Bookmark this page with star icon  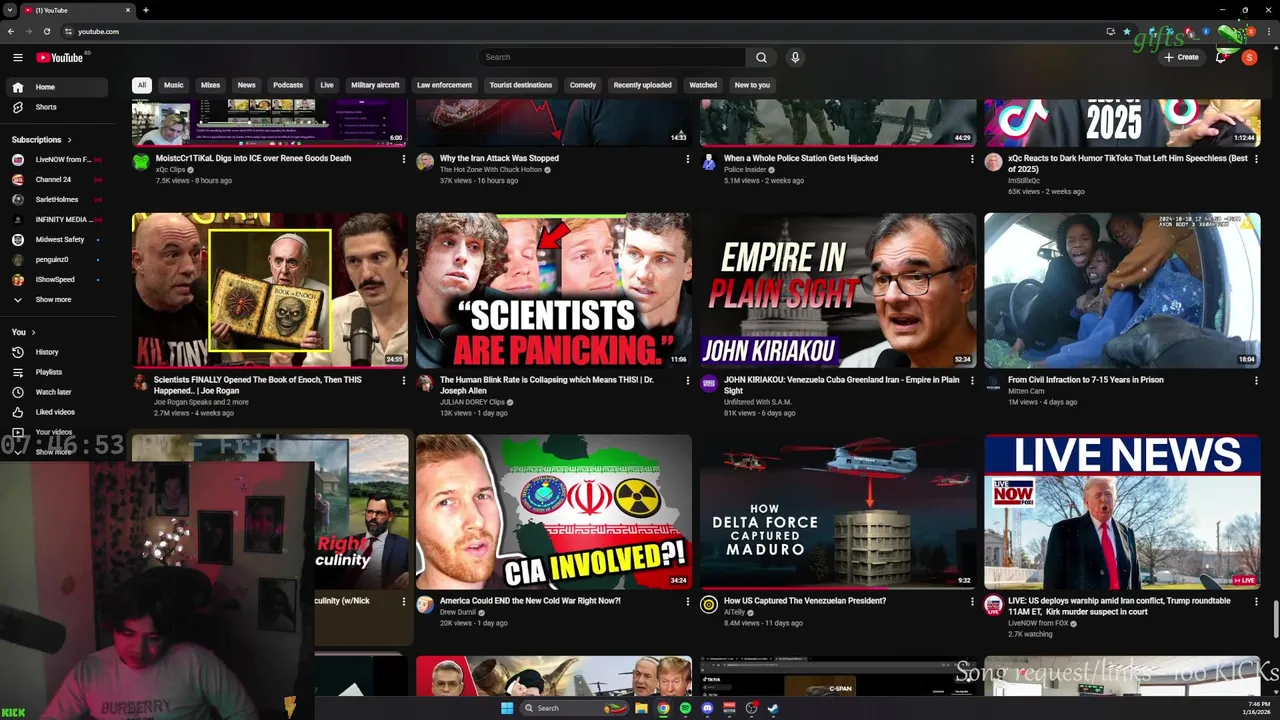pyautogui.click(x=1127, y=31)
